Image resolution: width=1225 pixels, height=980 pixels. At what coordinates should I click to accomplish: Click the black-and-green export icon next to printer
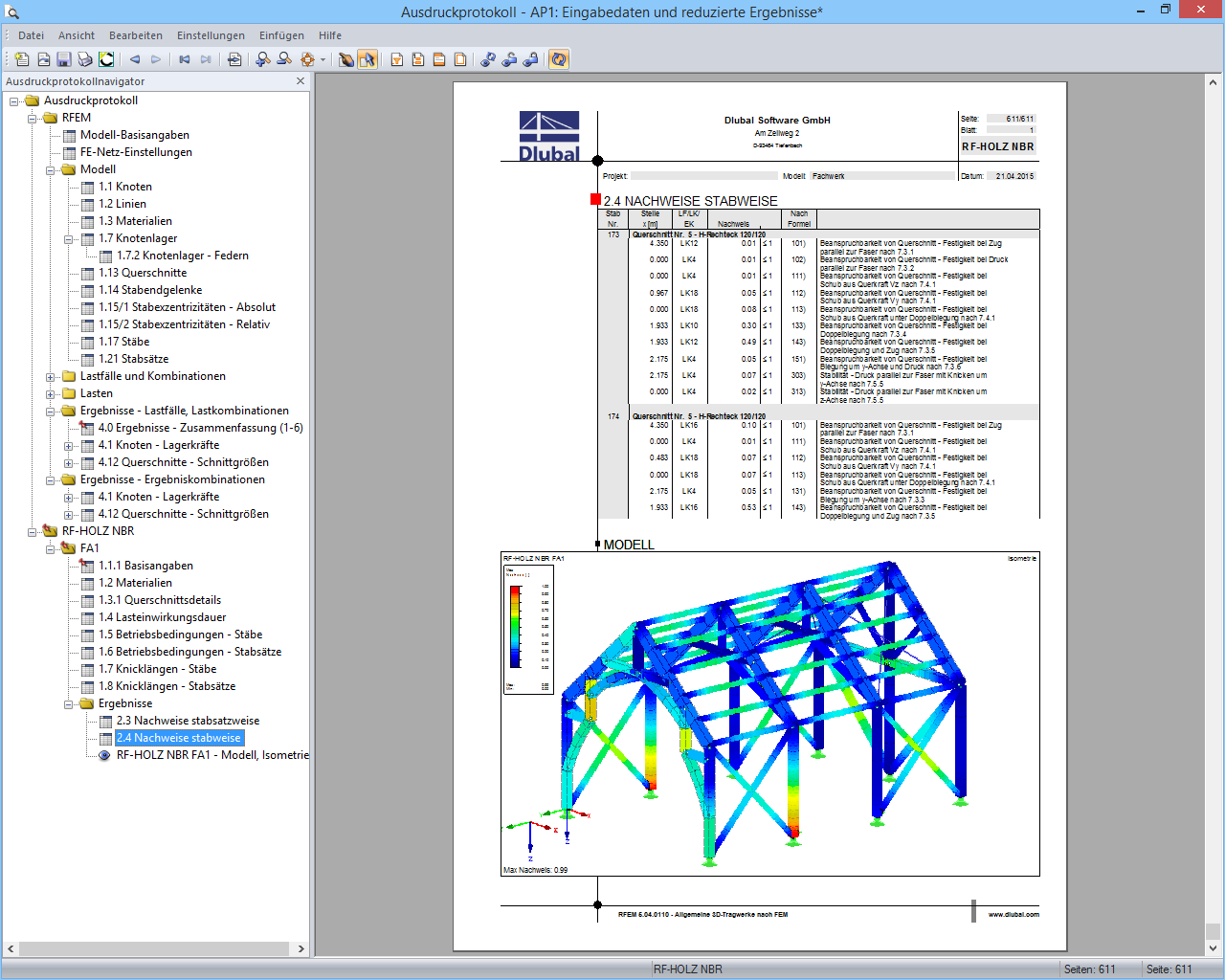pyautogui.click(x=106, y=59)
